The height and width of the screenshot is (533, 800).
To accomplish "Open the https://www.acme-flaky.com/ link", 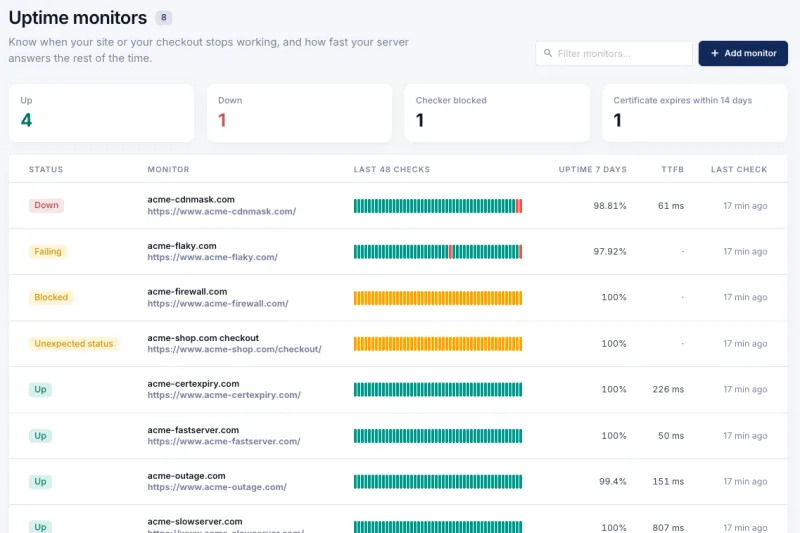I will [212, 257].
